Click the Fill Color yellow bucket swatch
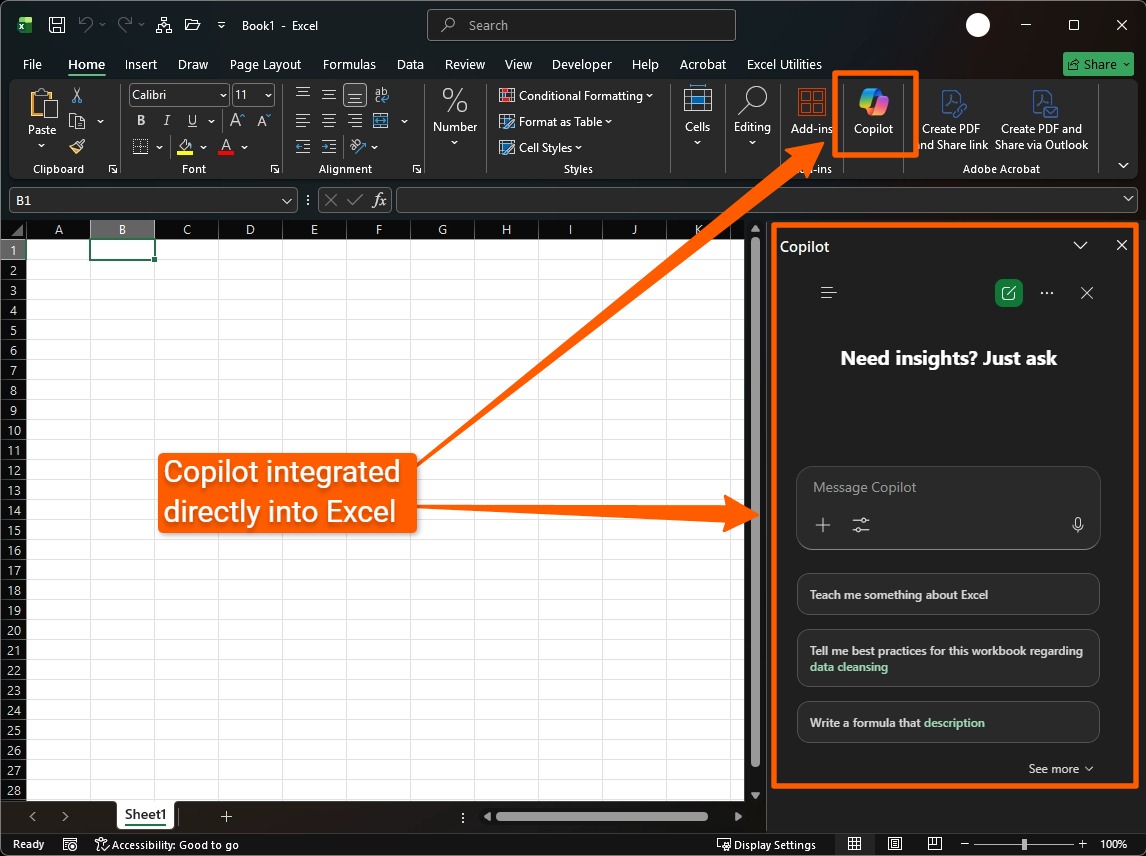This screenshot has height=856, width=1146. pyautogui.click(x=185, y=147)
